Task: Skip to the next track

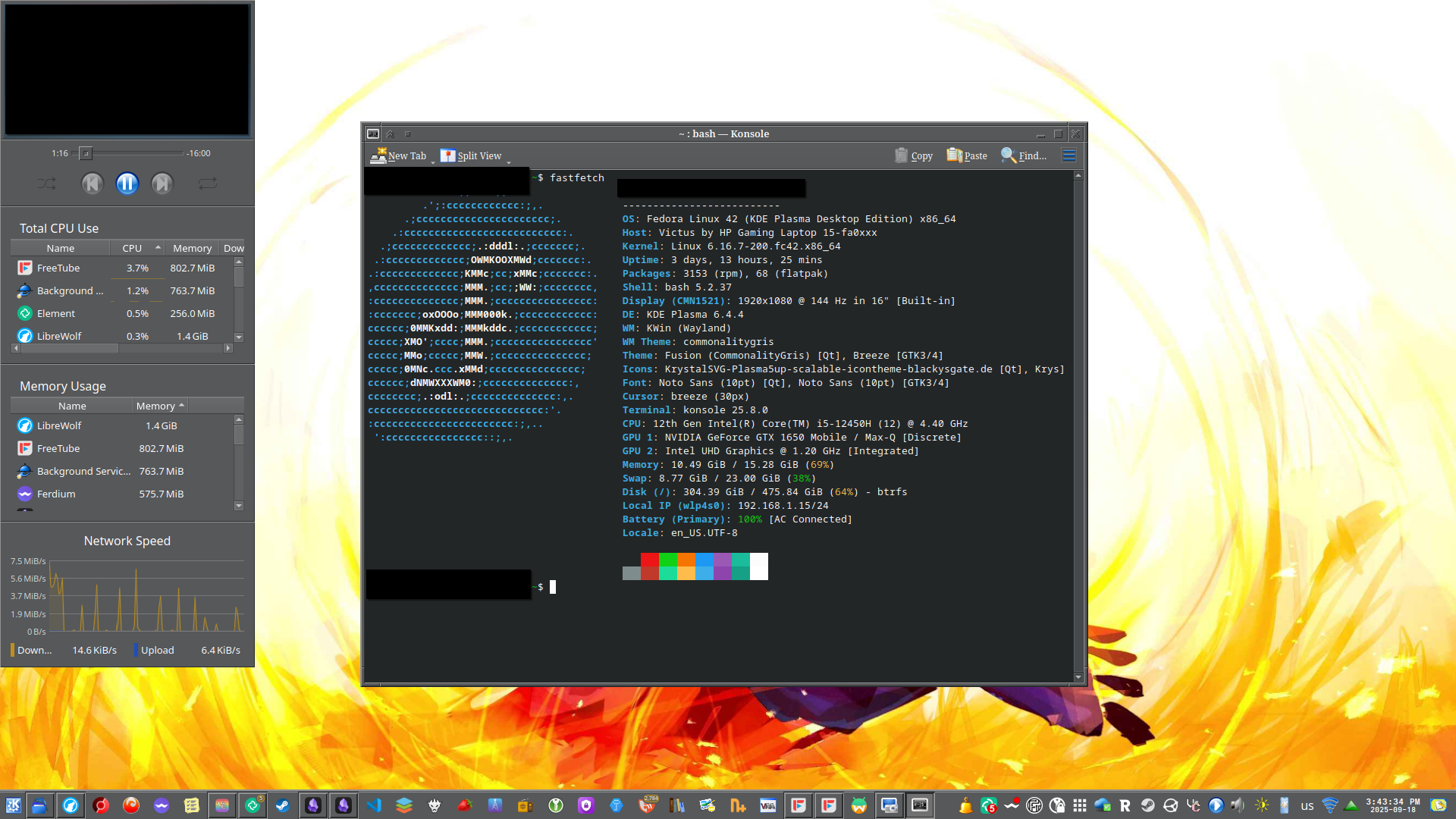Action: click(x=162, y=184)
